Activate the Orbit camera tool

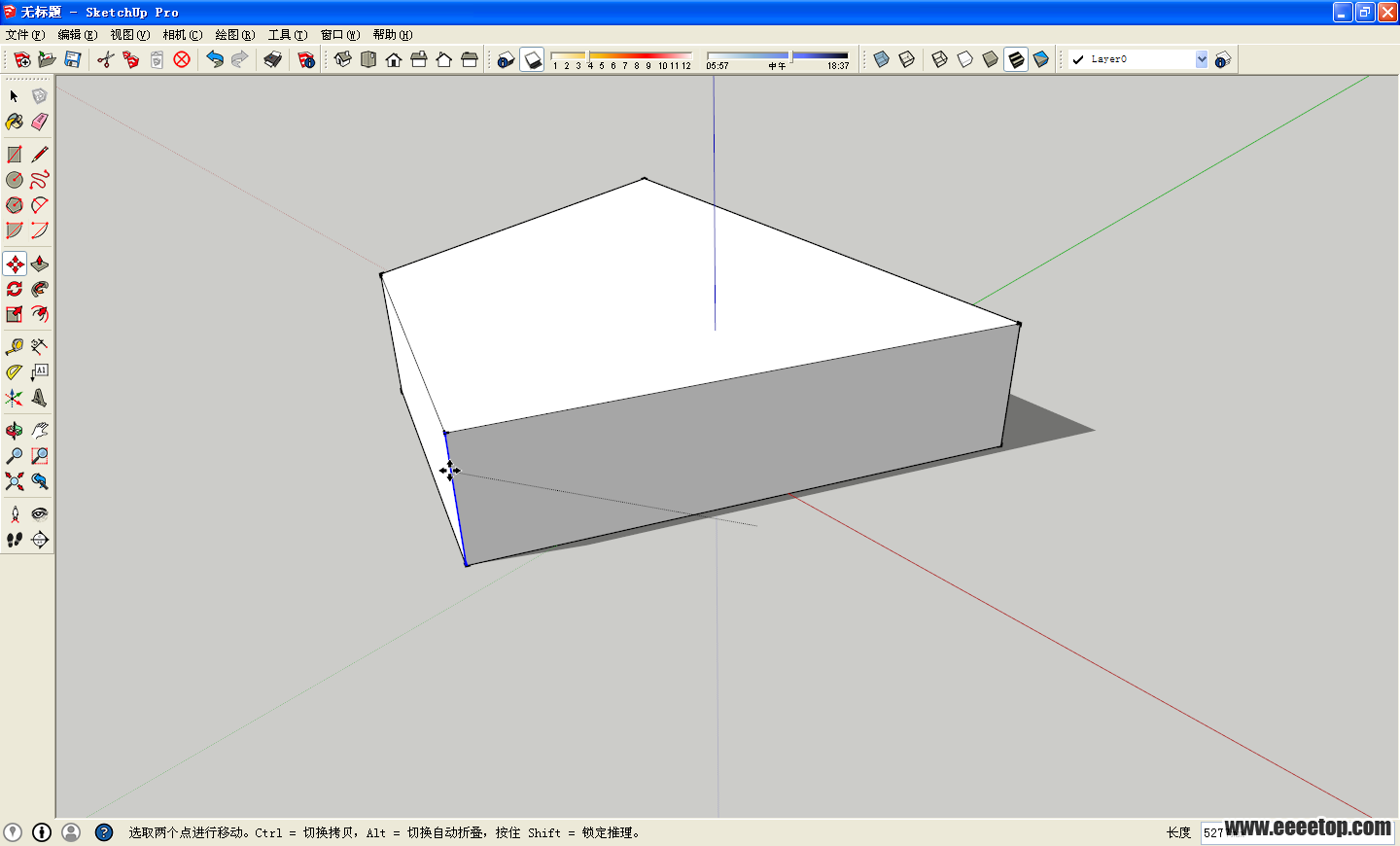point(15,431)
